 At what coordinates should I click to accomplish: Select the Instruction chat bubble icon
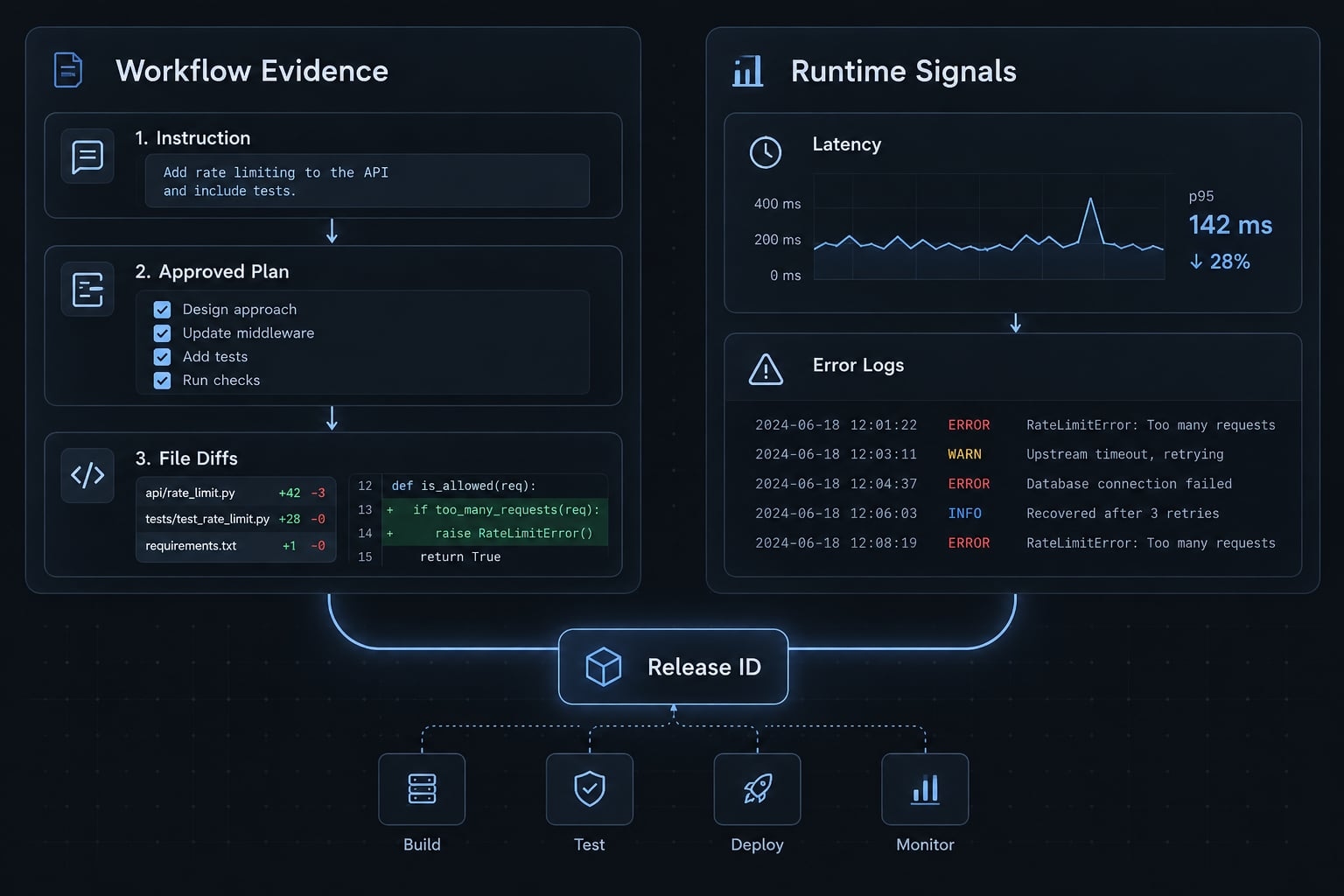point(87,157)
